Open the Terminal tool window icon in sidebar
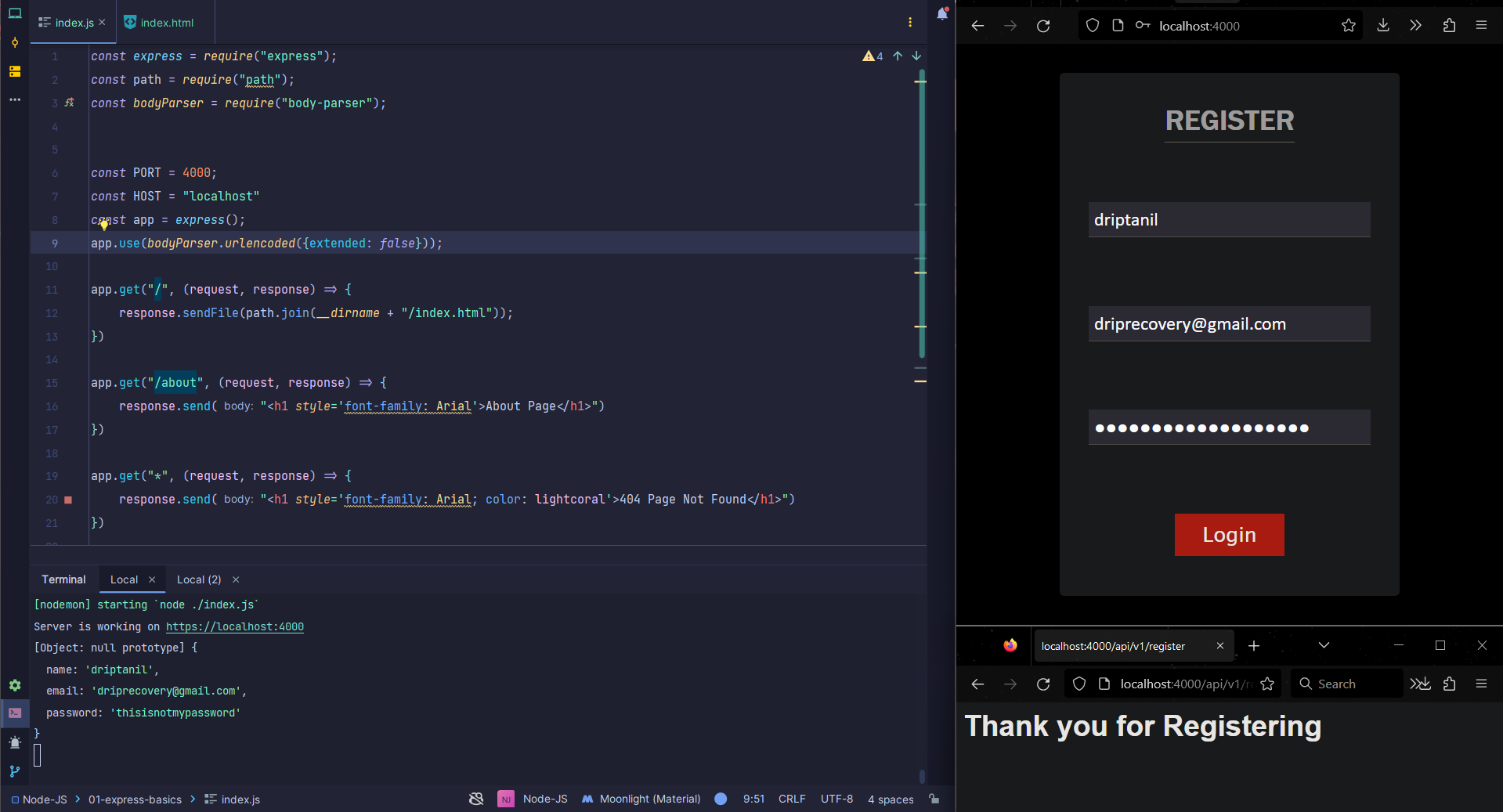Image resolution: width=1503 pixels, height=812 pixels. (x=15, y=713)
